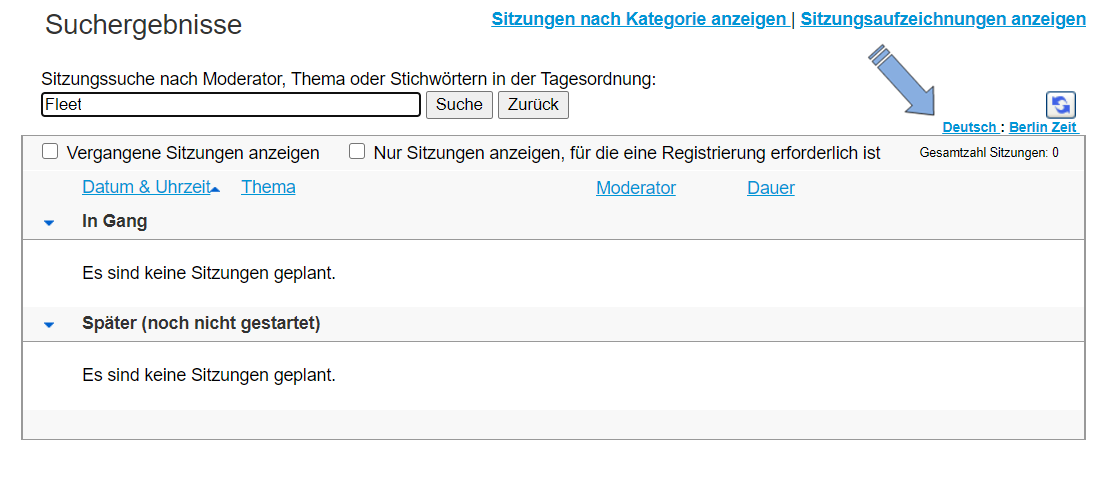Collapse 'Später' section with its blue arrow

pyautogui.click(x=49, y=325)
